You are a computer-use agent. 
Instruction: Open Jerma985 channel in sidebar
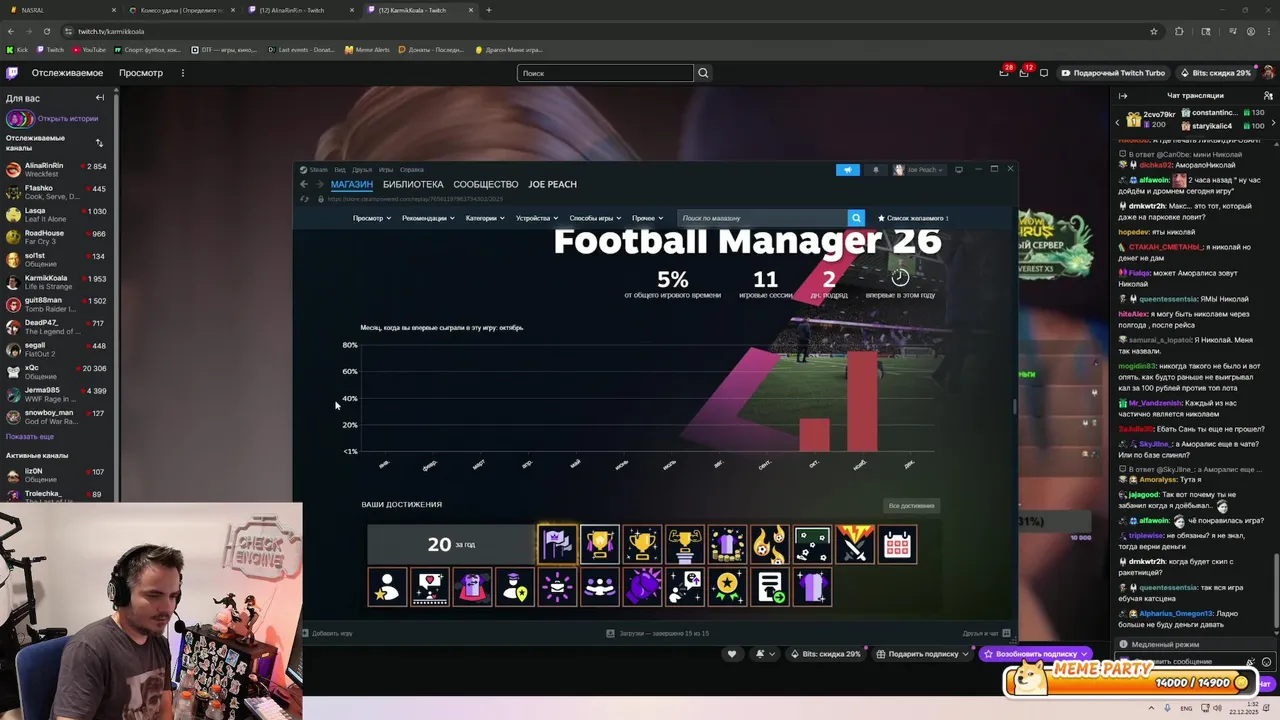pyautogui.click(x=57, y=394)
